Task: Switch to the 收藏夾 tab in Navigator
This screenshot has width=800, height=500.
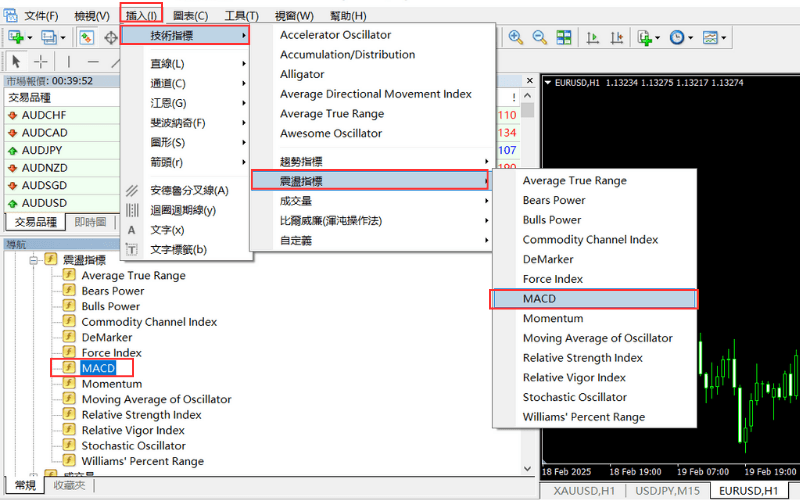Action: (69, 485)
